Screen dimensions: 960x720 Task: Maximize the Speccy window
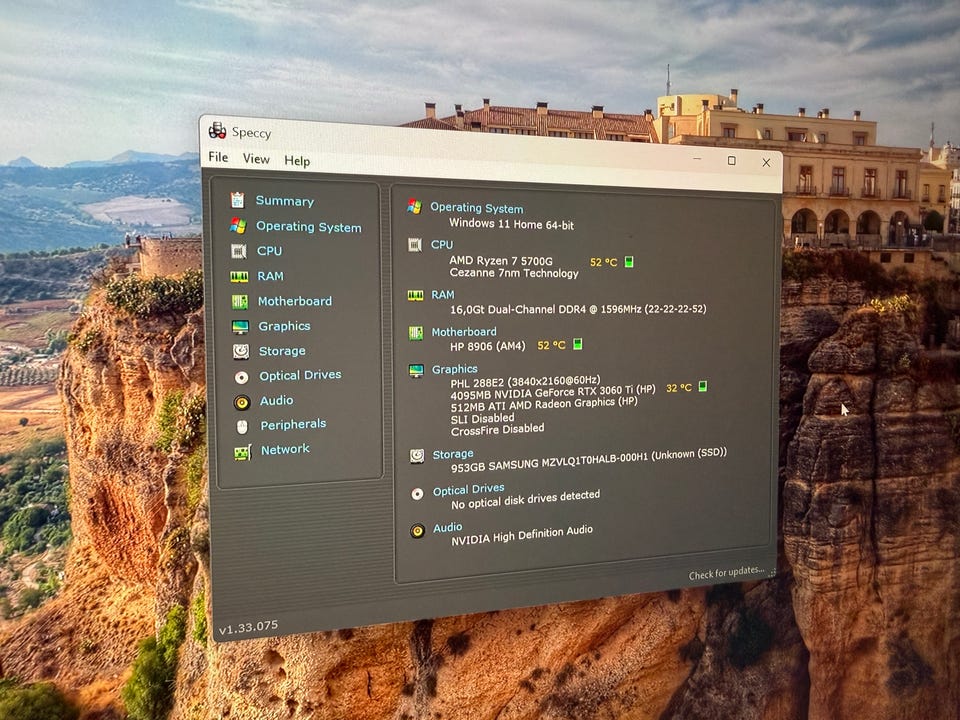tap(731, 160)
